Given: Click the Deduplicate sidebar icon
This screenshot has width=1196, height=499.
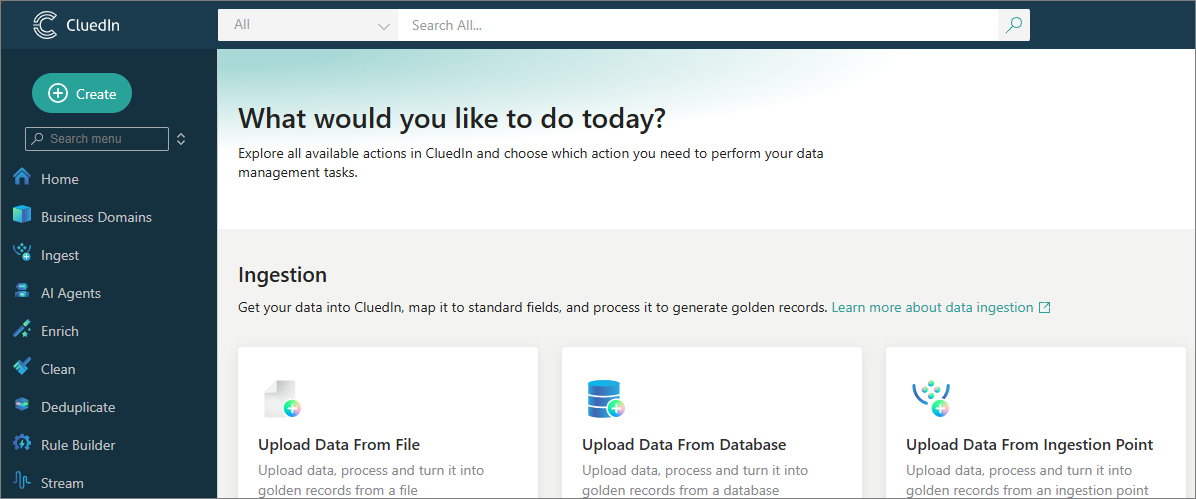Looking at the screenshot, I should 22,406.
